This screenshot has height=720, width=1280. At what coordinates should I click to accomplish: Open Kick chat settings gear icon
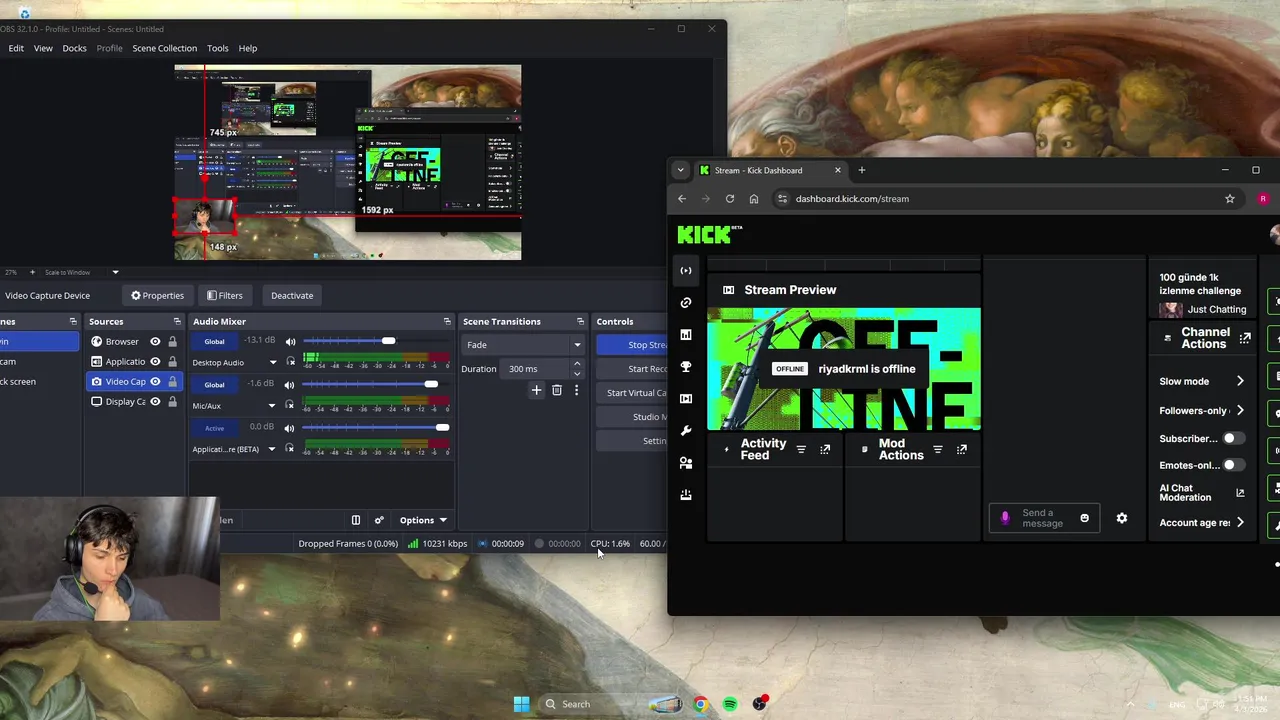coord(1121,518)
